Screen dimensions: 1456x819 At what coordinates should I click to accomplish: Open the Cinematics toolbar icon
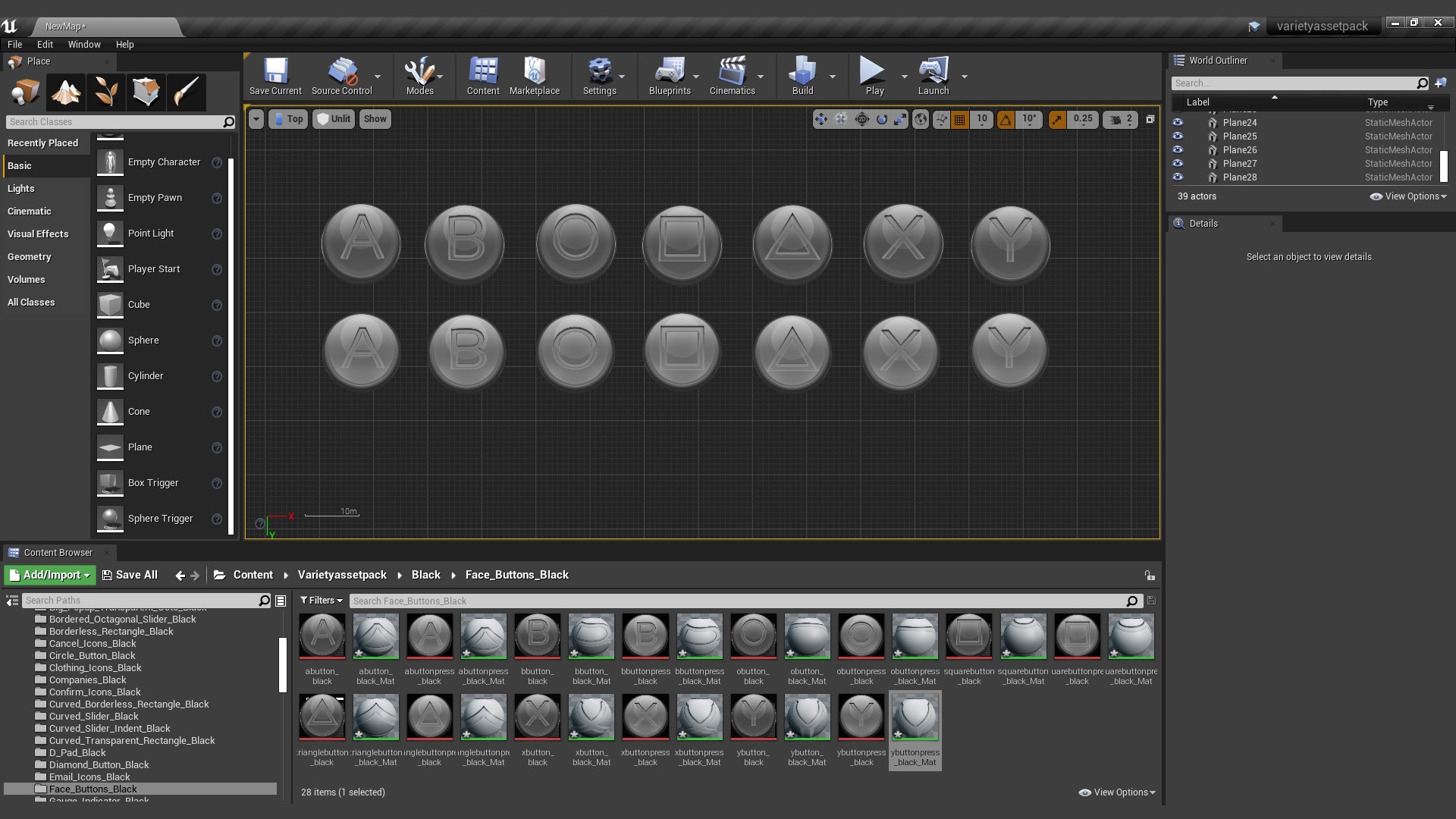click(x=730, y=76)
